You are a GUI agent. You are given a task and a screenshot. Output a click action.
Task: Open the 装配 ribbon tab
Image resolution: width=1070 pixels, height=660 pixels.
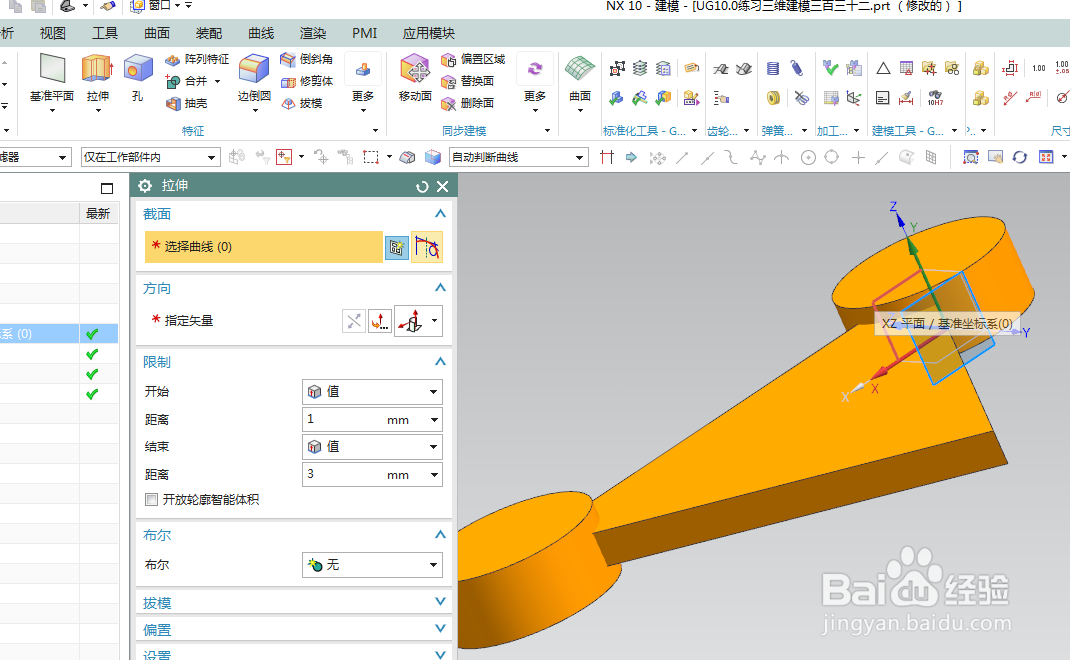(209, 33)
